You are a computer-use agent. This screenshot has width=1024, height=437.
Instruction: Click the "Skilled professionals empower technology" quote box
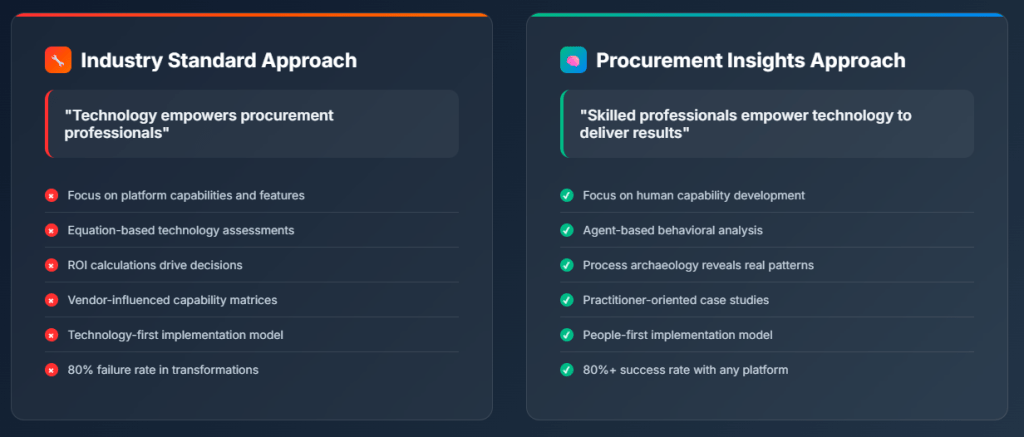767,124
